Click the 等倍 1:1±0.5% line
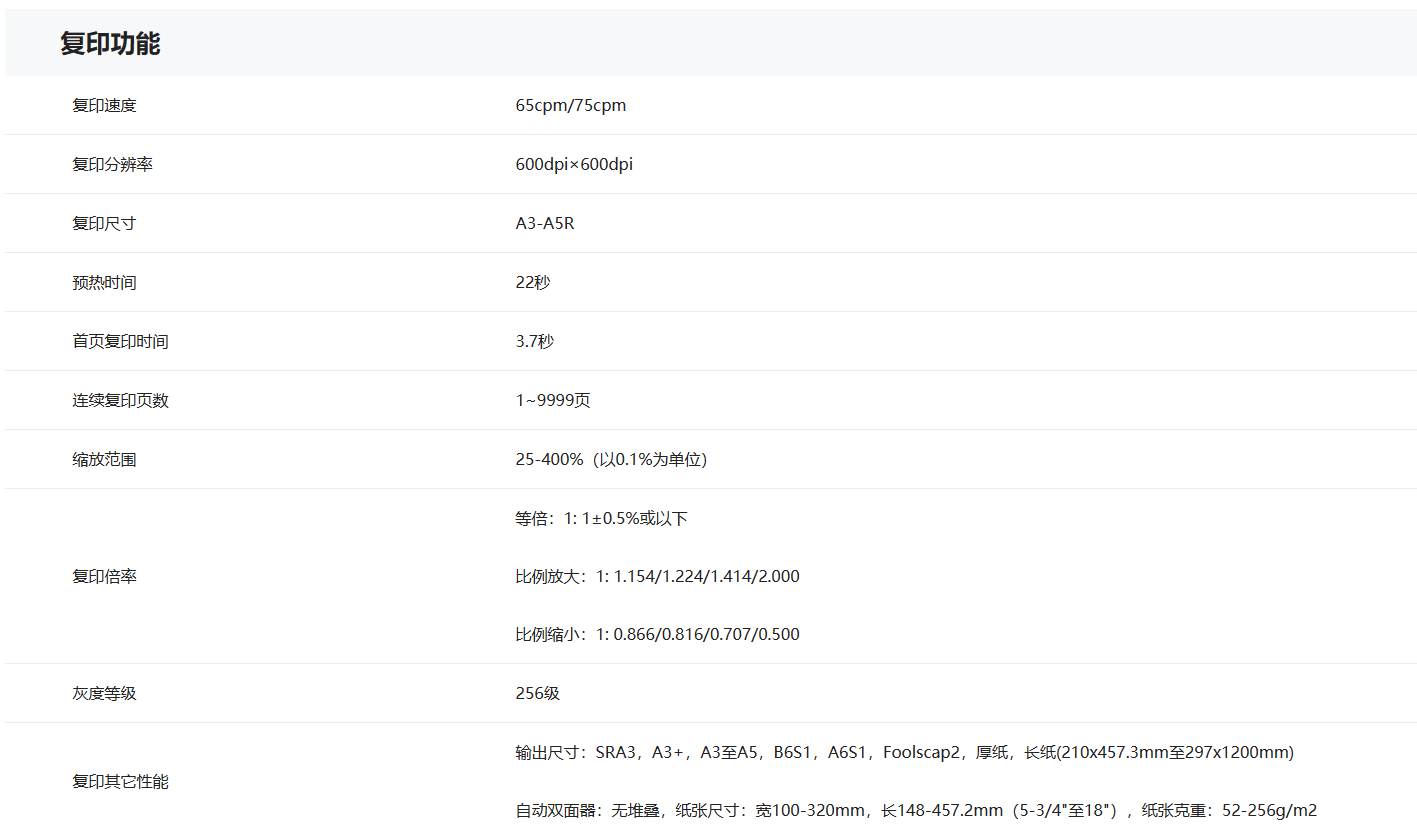This screenshot has height=833, width=1417. pyautogui.click(x=601, y=518)
